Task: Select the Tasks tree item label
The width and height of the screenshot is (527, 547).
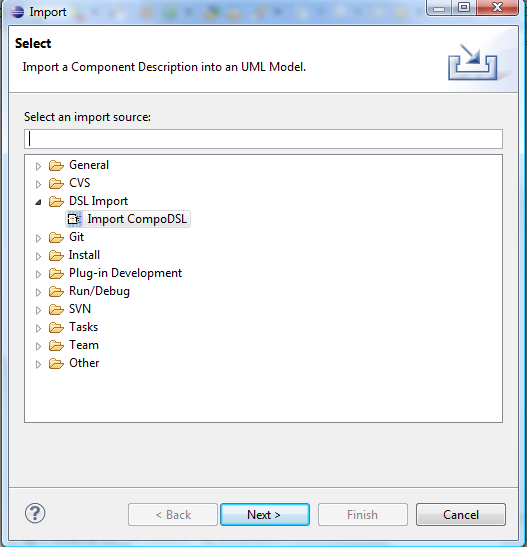Action: (x=84, y=327)
